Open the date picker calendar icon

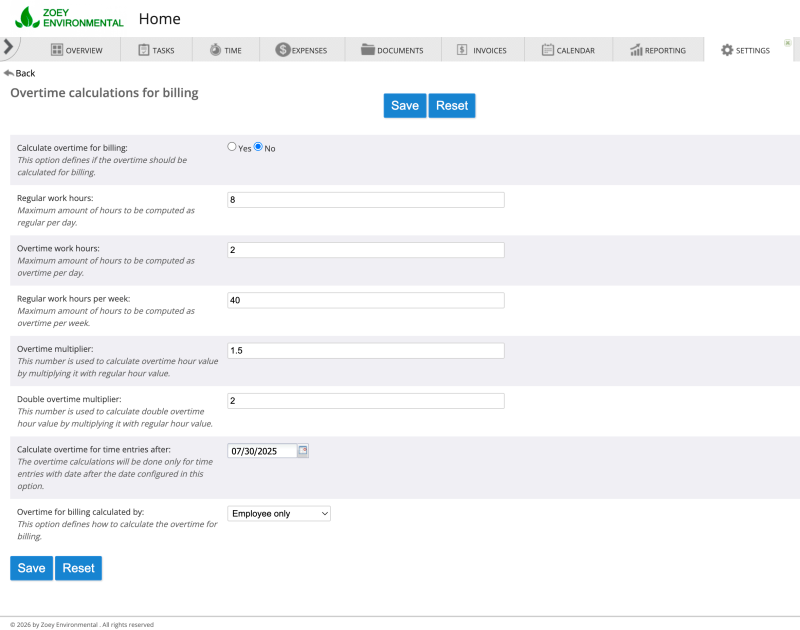(305, 451)
